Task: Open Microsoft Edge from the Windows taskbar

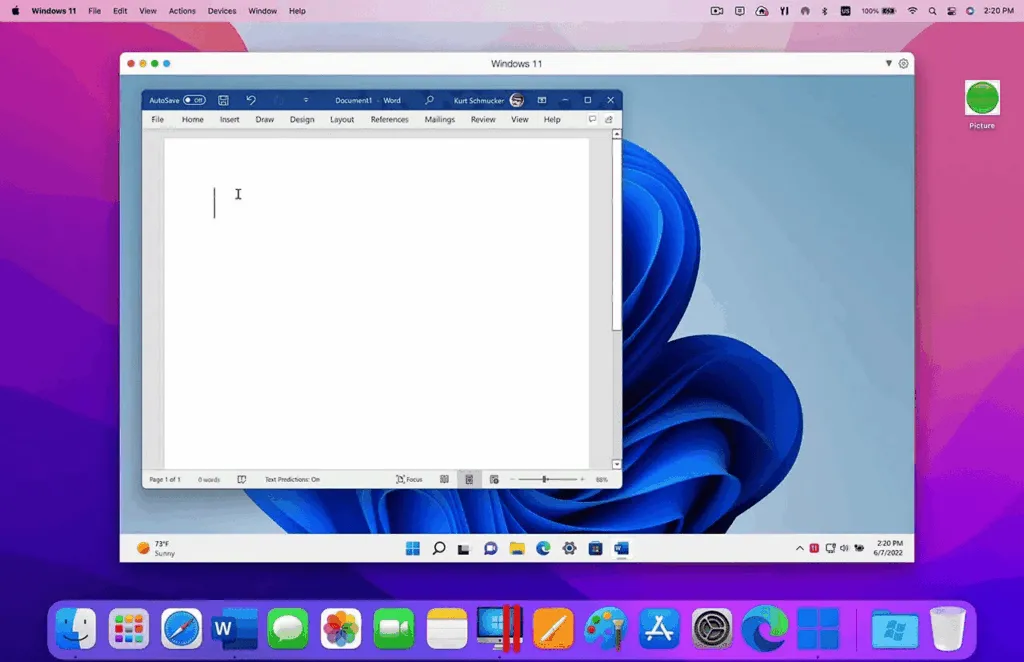Action: [x=543, y=548]
